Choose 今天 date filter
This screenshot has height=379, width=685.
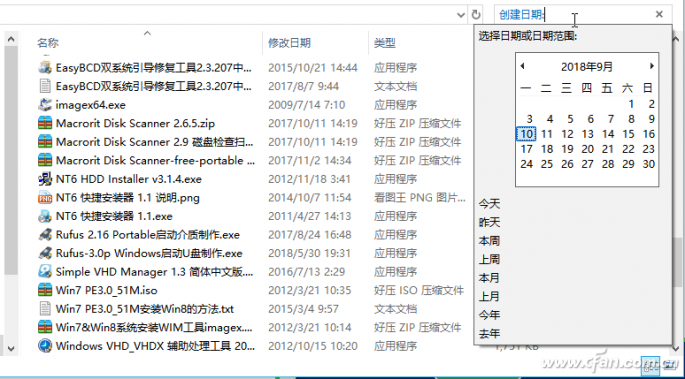tap(489, 204)
